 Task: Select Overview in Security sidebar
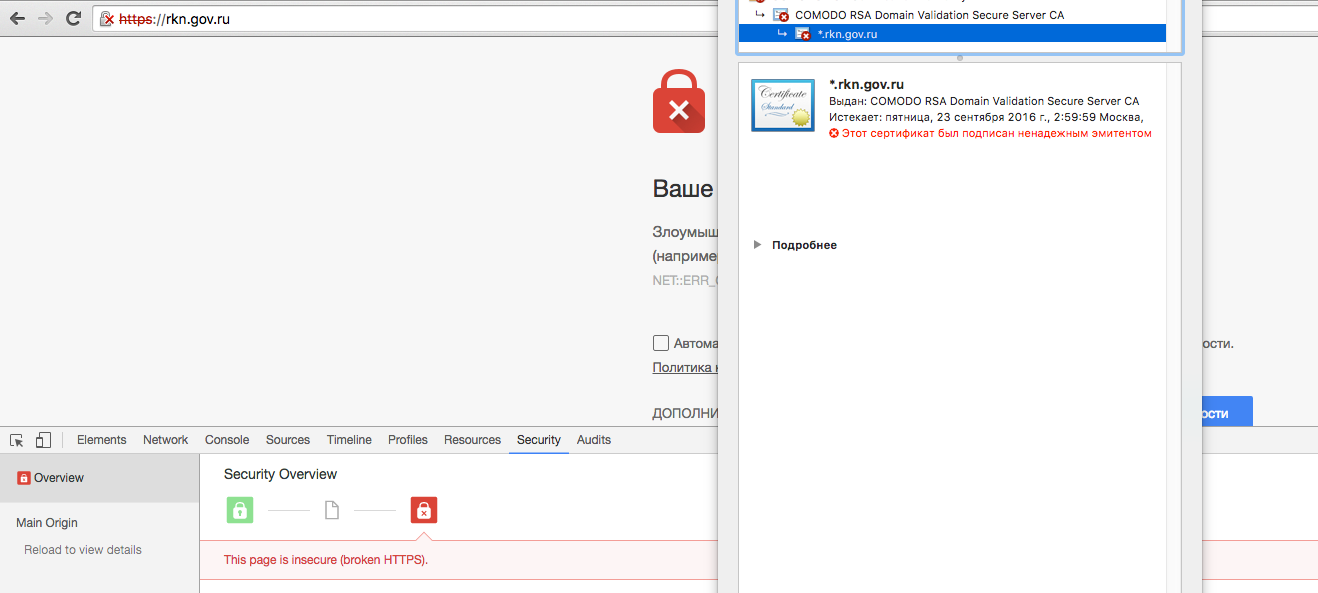99,478
